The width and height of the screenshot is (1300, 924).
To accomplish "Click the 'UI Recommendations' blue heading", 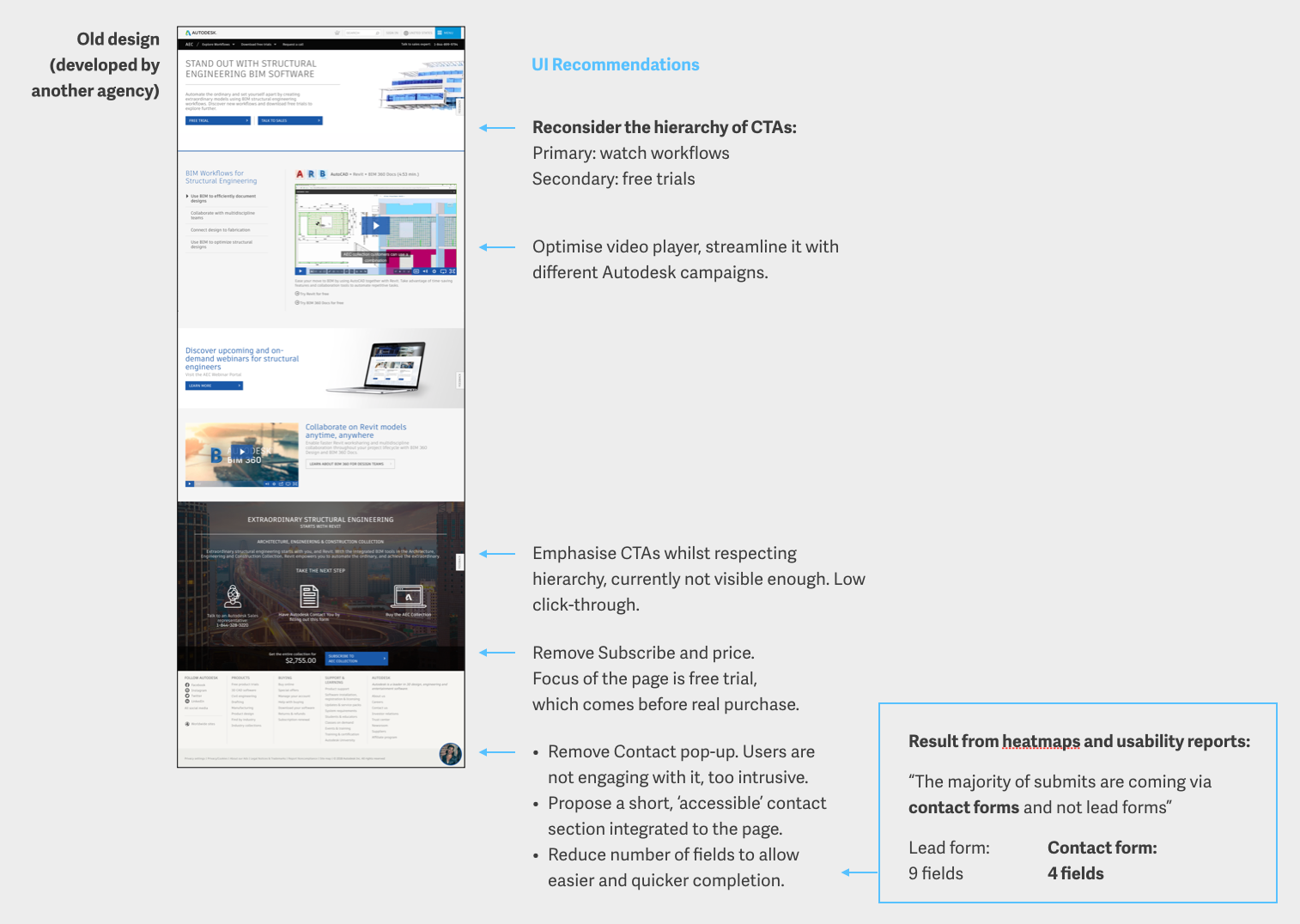I will click(615, 64).
